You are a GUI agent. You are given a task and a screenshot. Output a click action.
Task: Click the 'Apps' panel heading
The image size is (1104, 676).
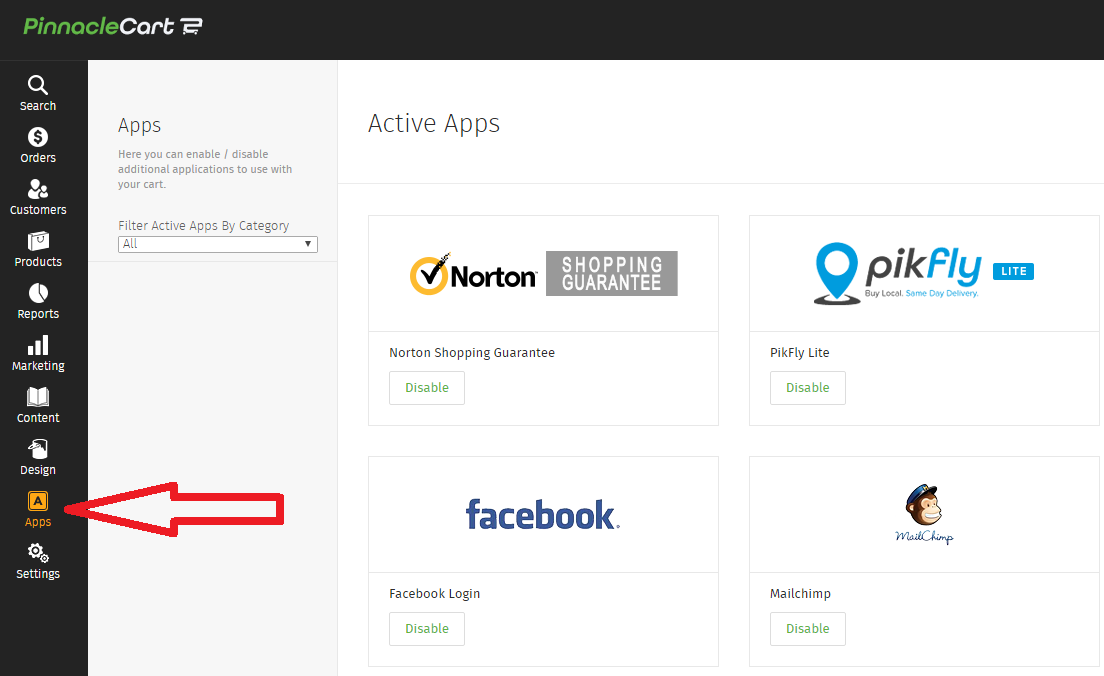[x=139, y=125]
